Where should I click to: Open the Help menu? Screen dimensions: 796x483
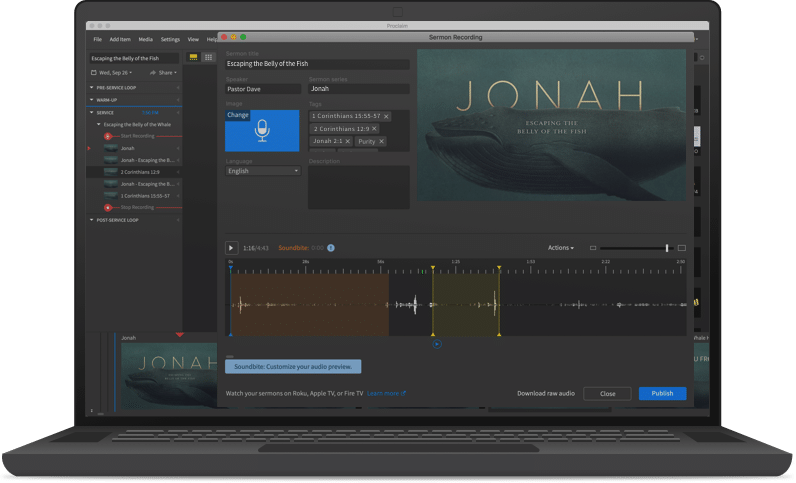[x=211, y=39]
